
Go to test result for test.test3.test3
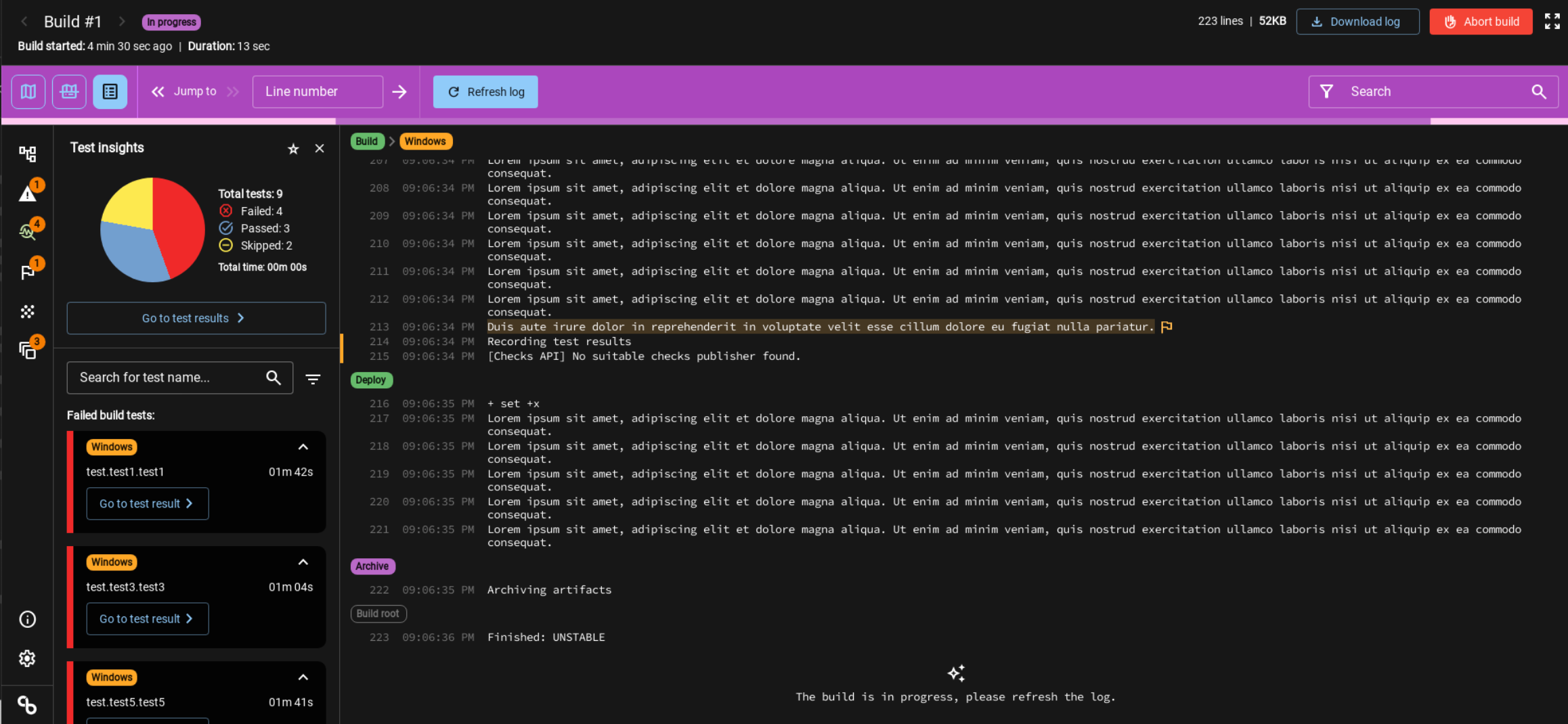coord(147,618)
